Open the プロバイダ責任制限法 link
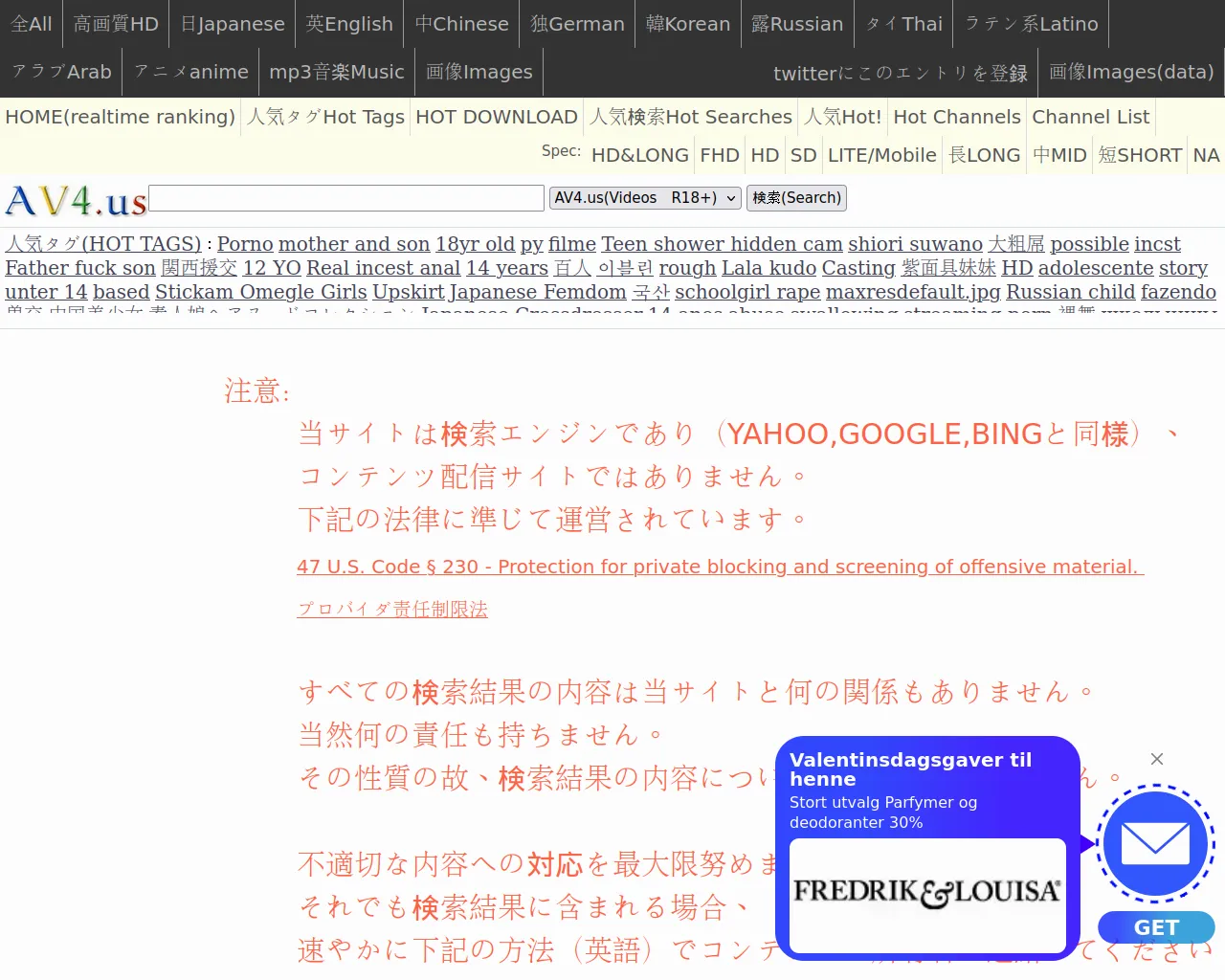The image size is (1225, 980). (x=392, y=610)
